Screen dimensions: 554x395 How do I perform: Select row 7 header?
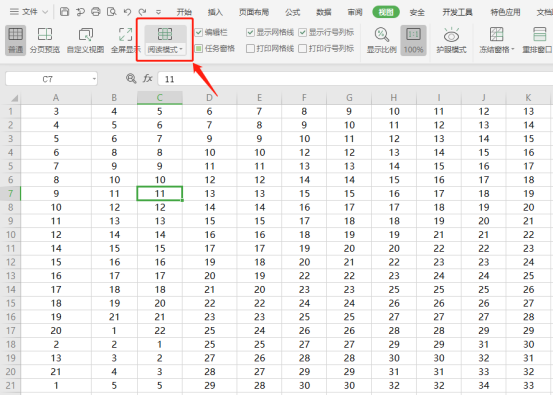11,194
